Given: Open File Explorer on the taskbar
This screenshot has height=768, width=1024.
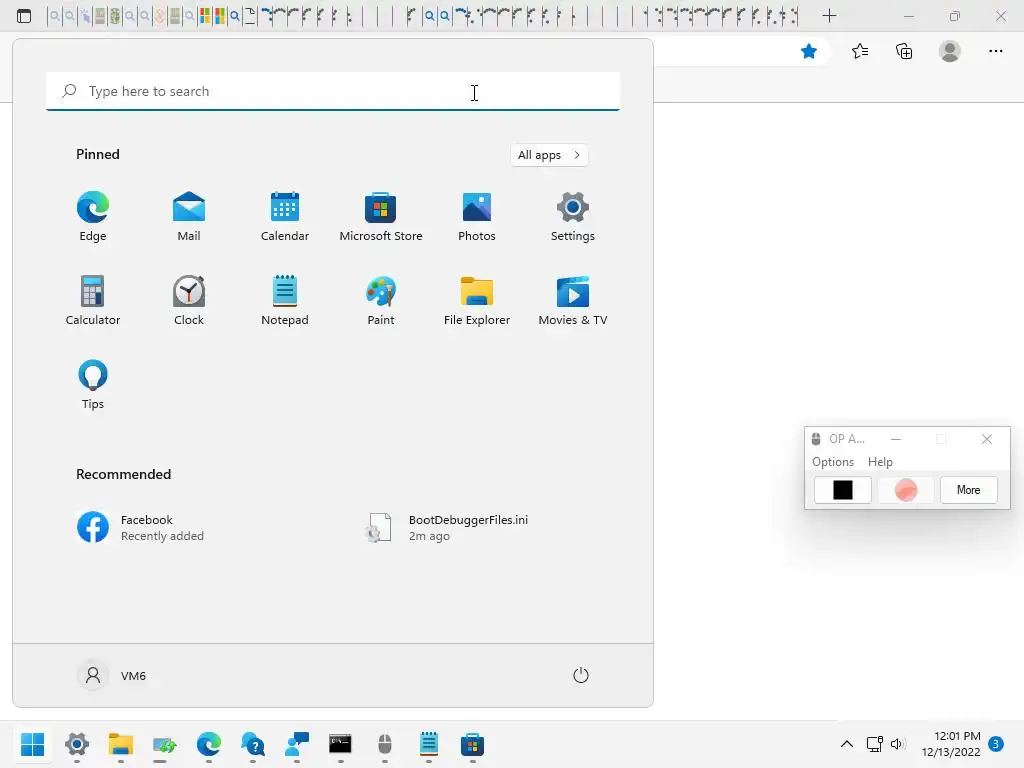Looking at the screenshot, I should [120, 744].
